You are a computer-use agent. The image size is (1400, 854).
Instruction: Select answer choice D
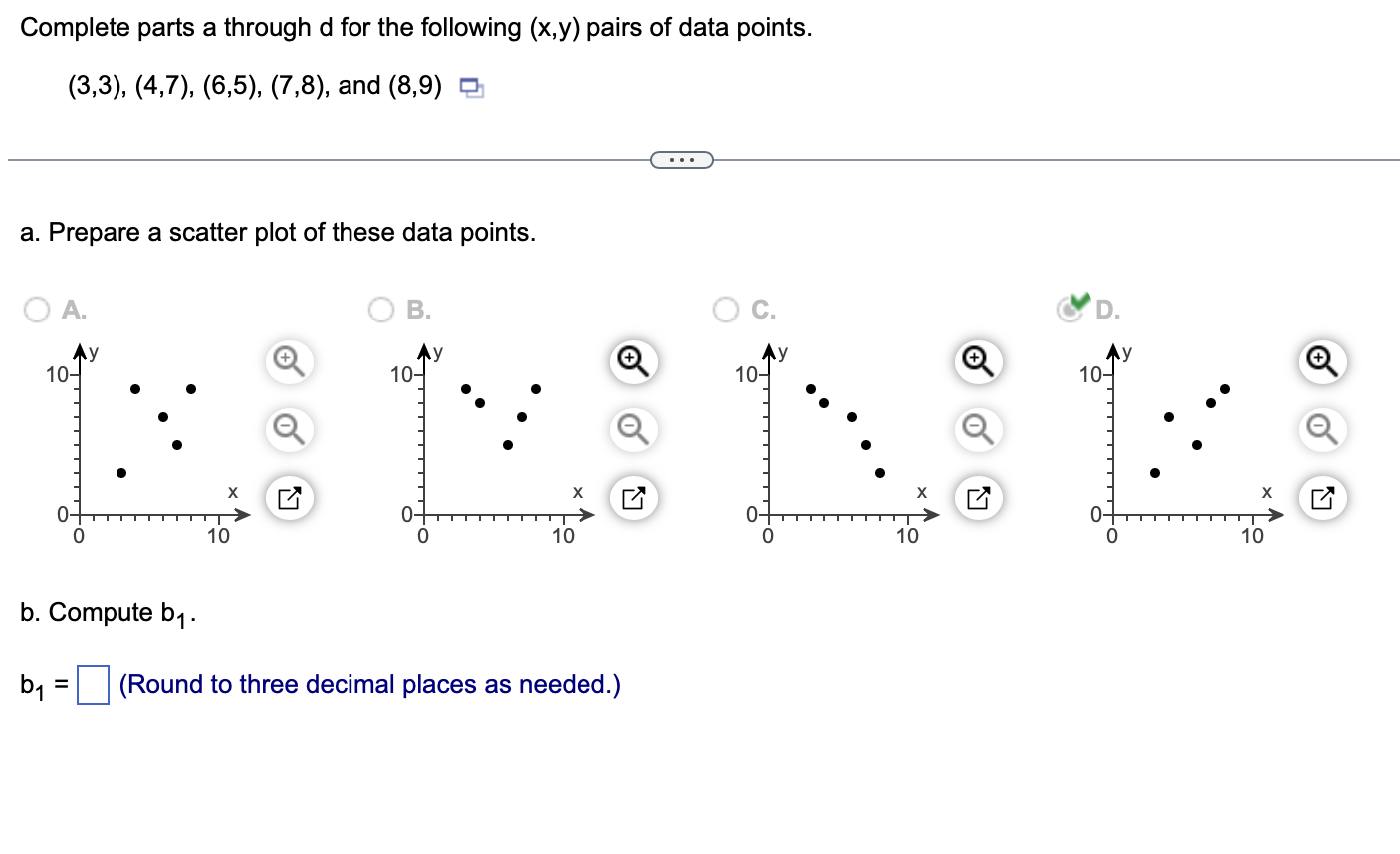click(1069, 310)
